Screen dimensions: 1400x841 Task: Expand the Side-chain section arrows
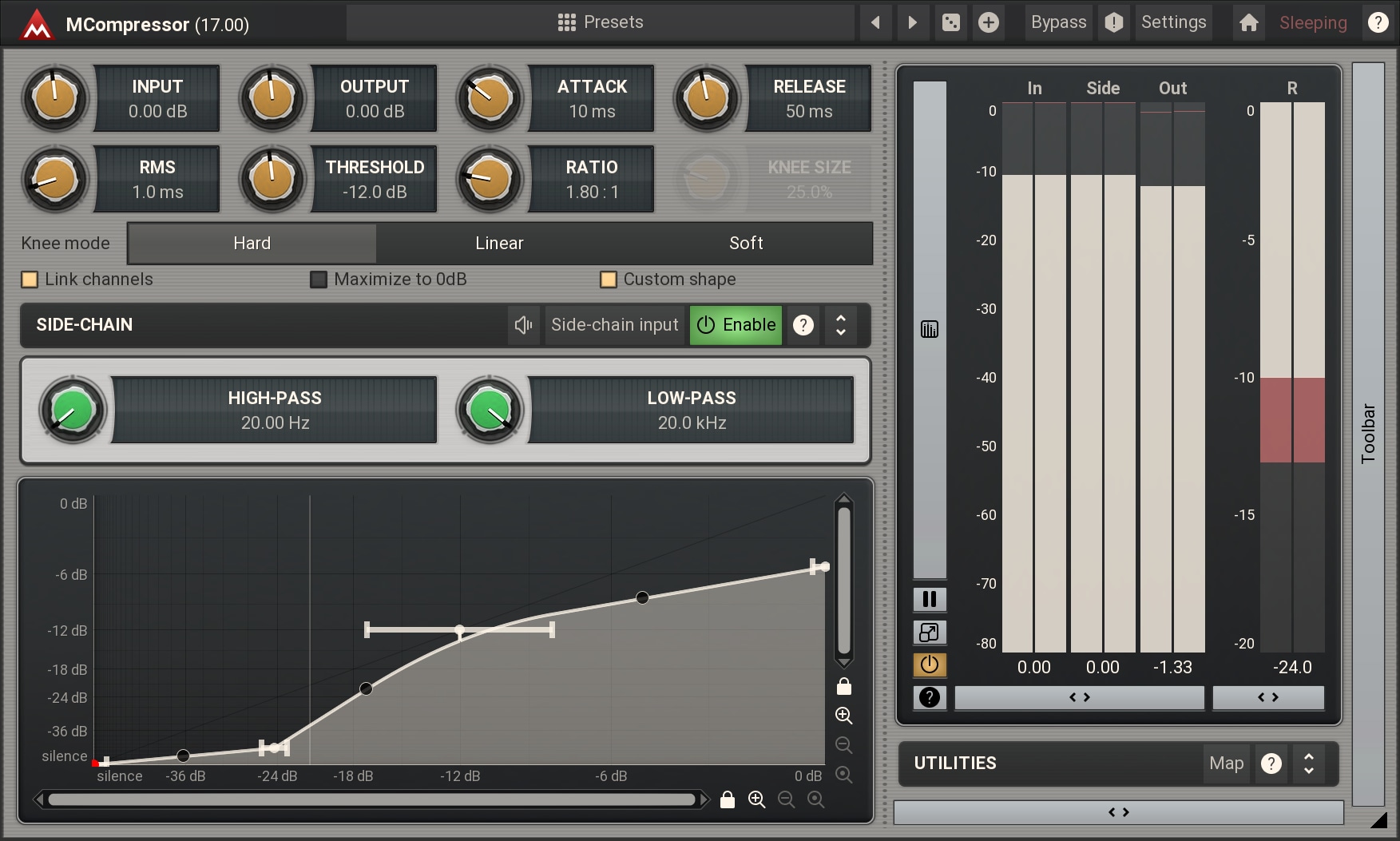coord(841,325)
